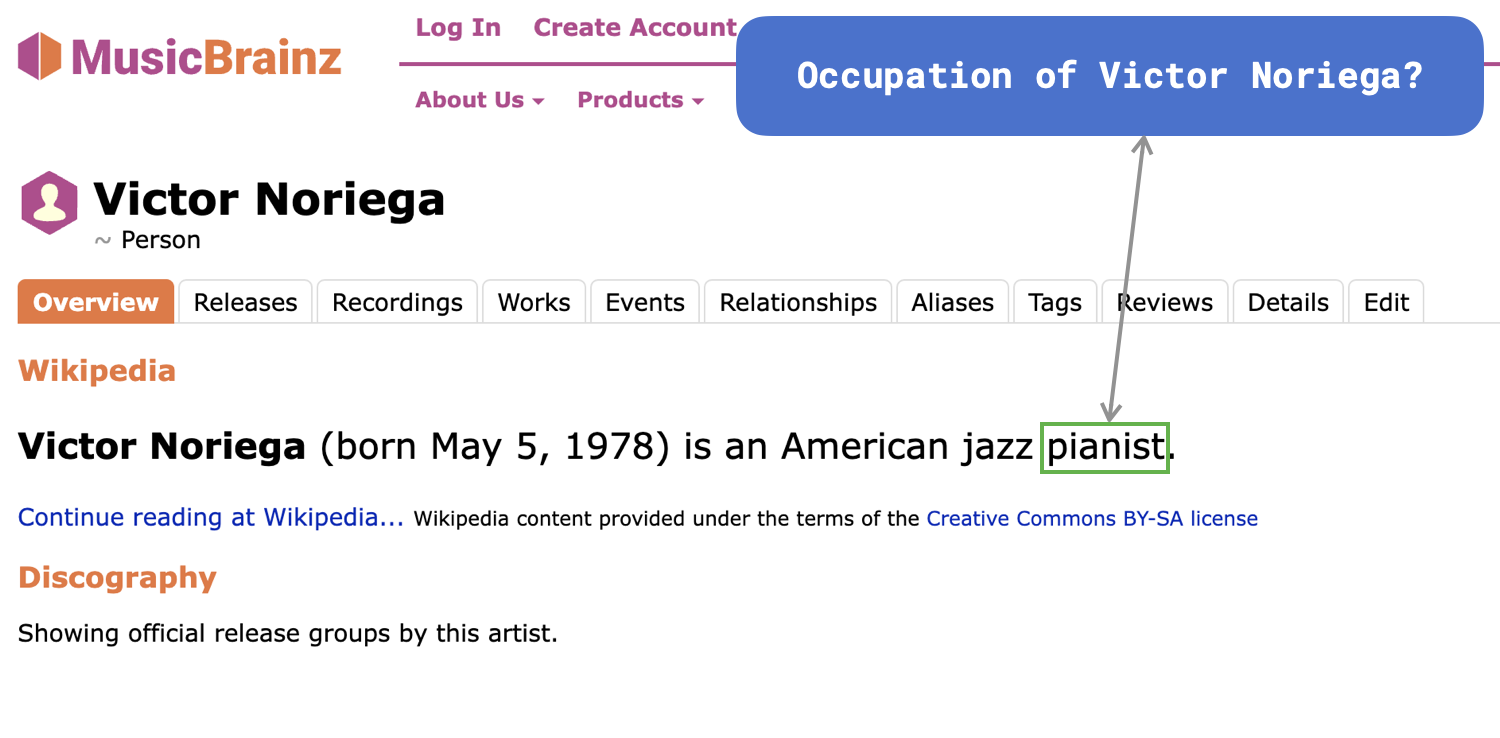Open the Recordings tab
1500x738 pixels.
(x=398, y=302)
